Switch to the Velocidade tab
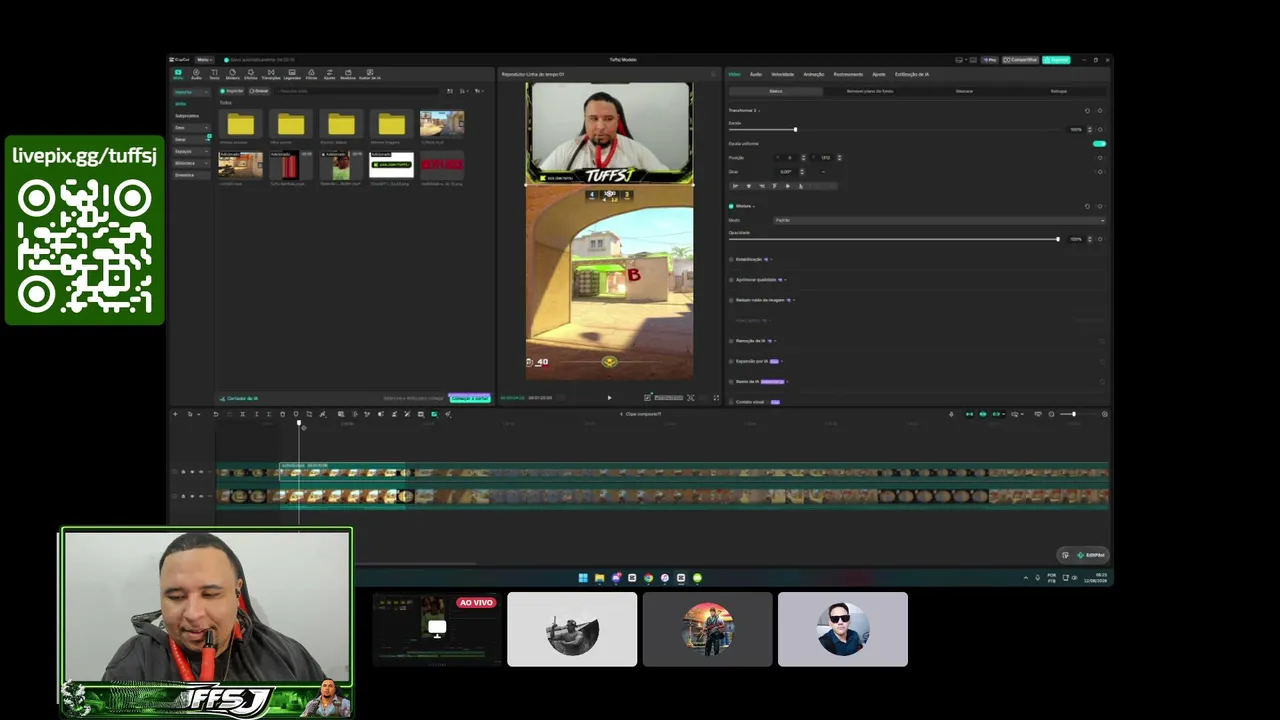Viewport: 1280px width, 720px height. (x=782, y=74)
